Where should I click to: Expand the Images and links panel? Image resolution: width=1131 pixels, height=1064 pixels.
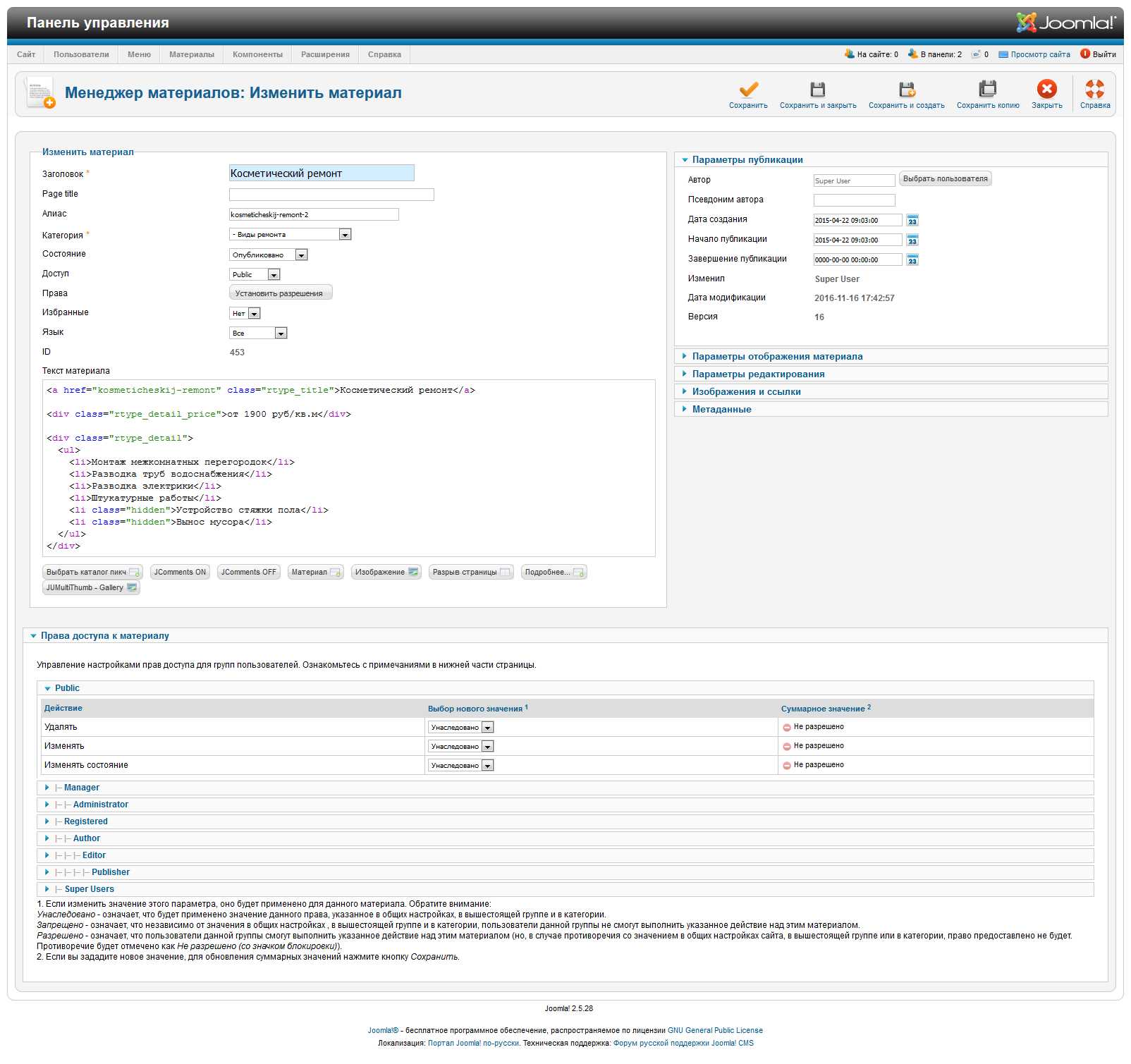[x=746, y=392]
